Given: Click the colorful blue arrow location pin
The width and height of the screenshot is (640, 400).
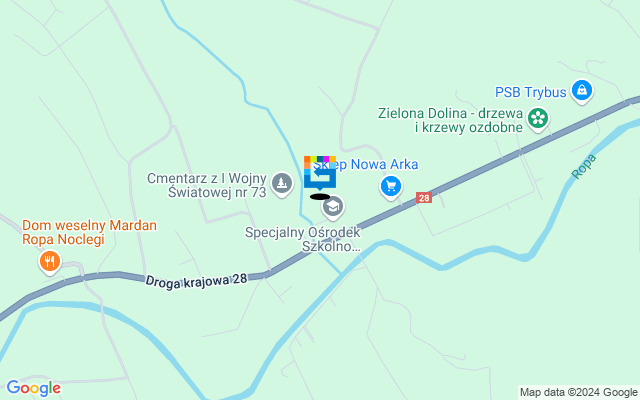Looking at the screenshot, I should pyautogui.click(x=320, y=172).
